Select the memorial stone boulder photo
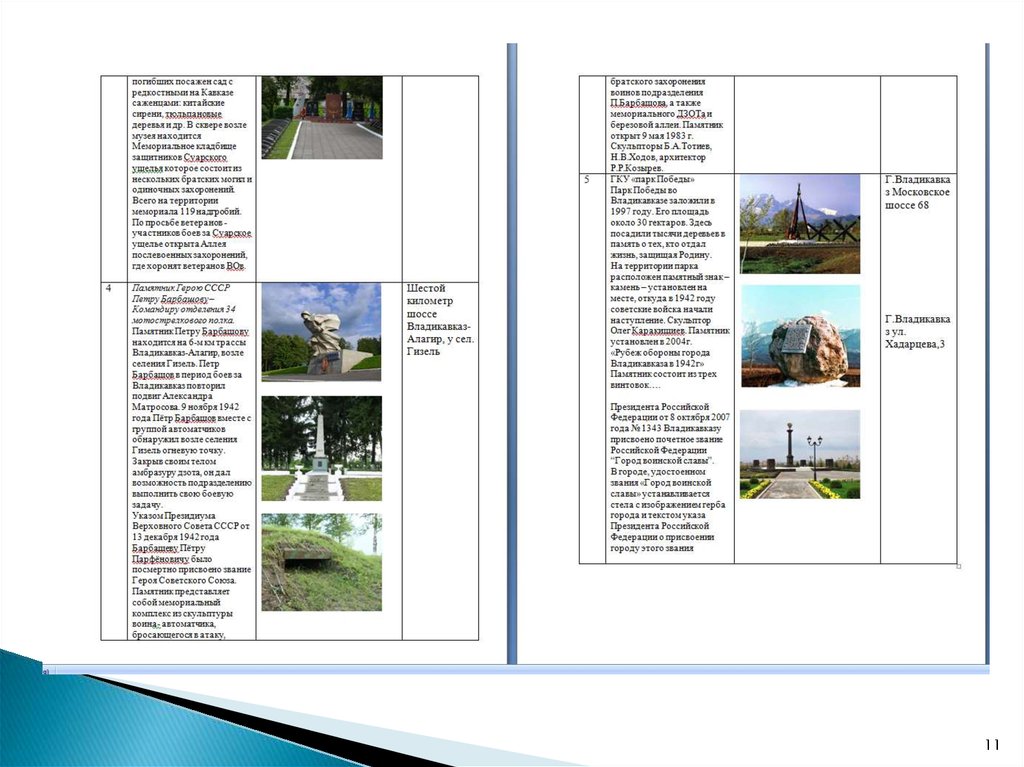Screen dimensions: 1024x767 tap(799, 335)
